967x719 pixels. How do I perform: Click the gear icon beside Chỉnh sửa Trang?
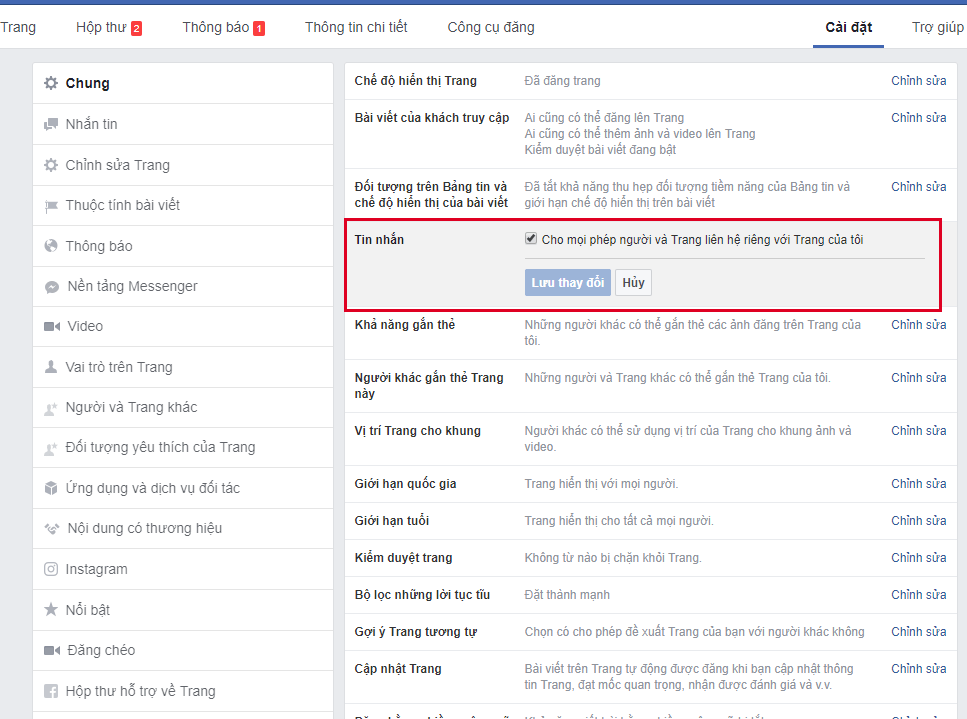[51, 165]
